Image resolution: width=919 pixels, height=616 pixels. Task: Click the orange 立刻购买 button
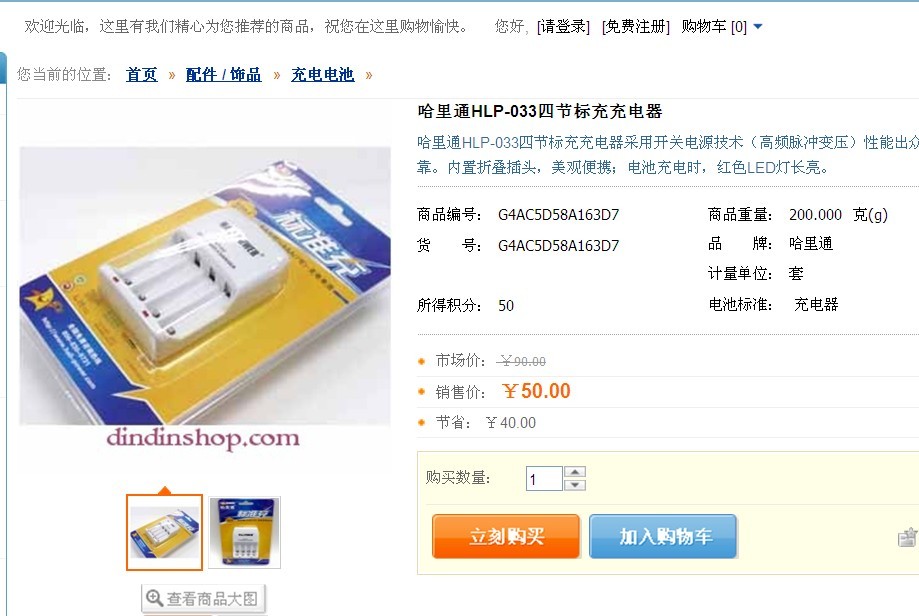(x=506, y=536)
